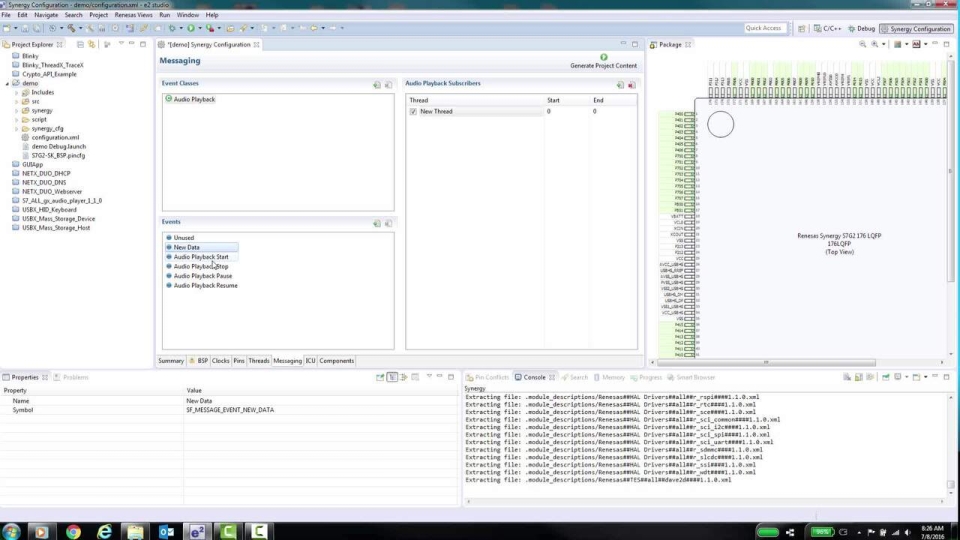
Task: Collapse All in Project Explorer
Action: [80, 44]
